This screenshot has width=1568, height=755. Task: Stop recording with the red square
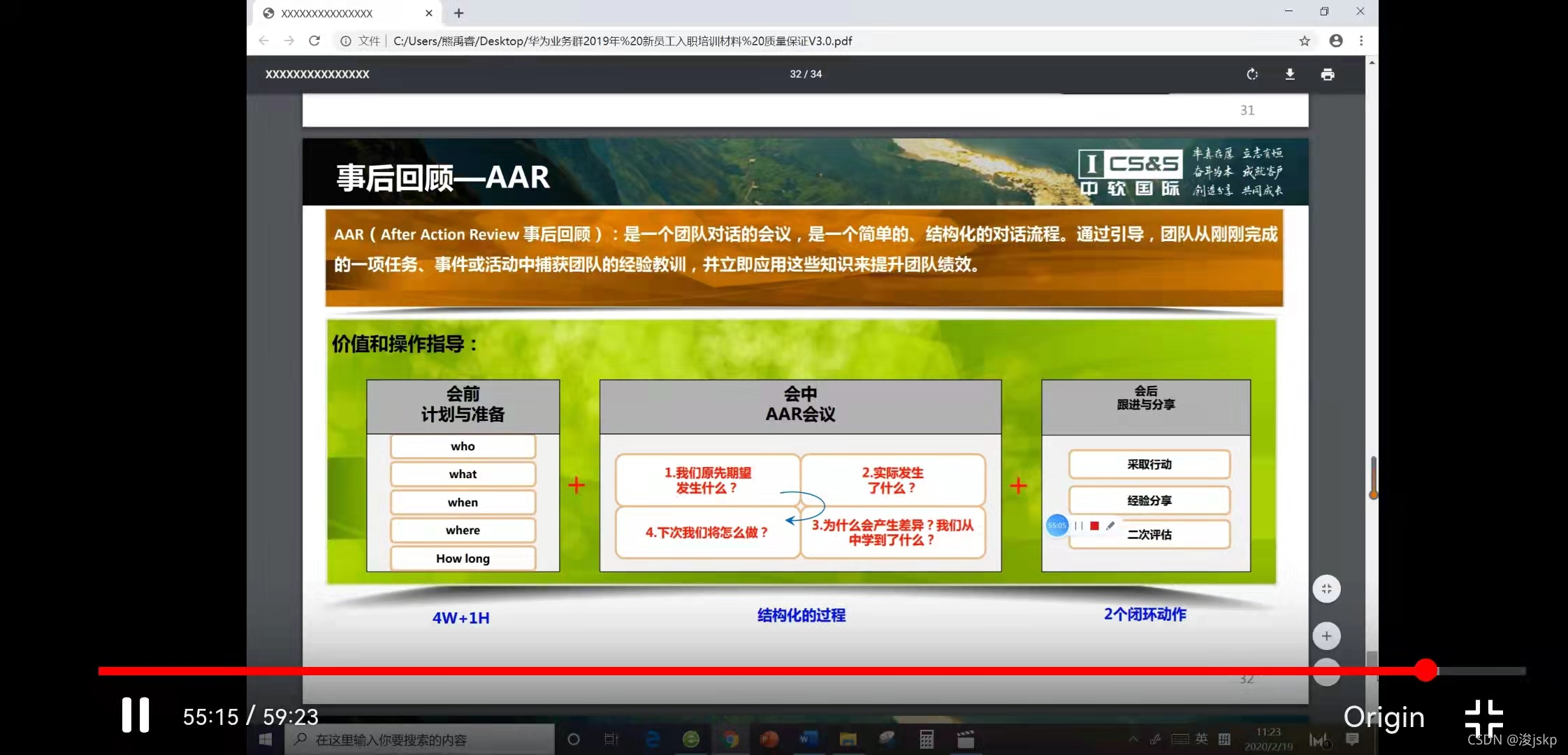click(1094, 526)
